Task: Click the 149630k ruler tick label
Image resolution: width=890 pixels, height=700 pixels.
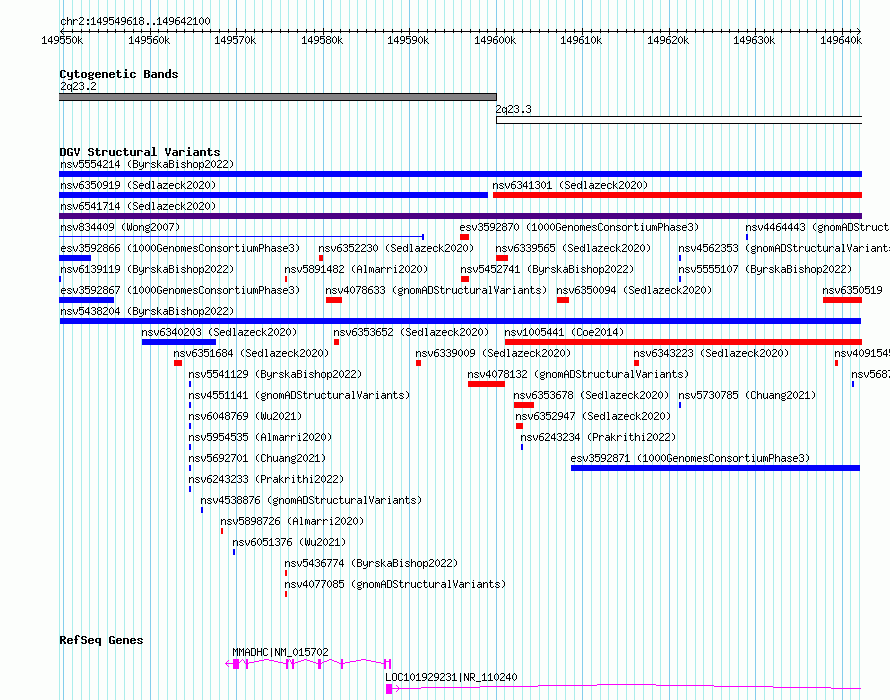Action: pyautogui.click(x=754, y=40)
